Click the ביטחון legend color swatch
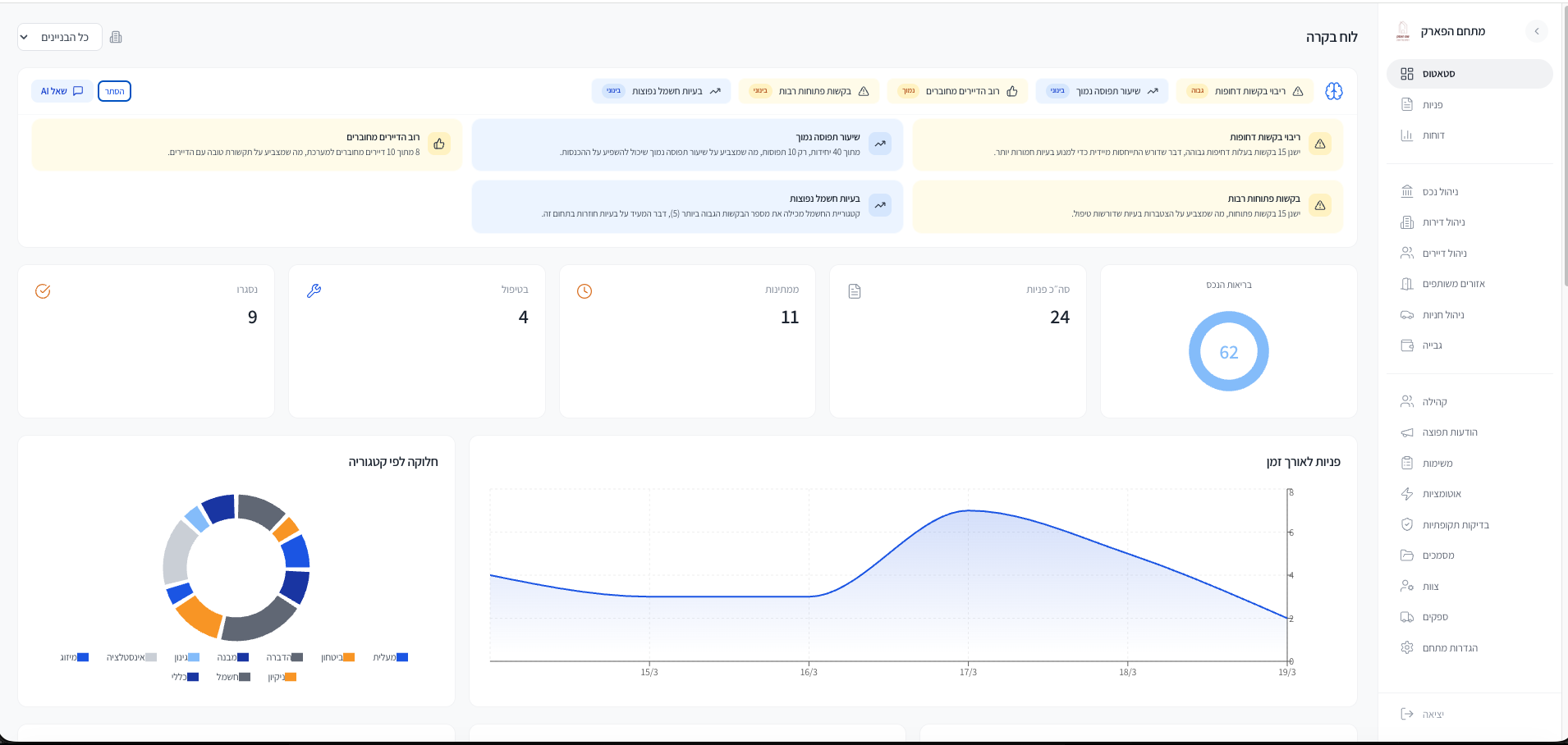This screenshot has width=1568, height=745. pyautogui.click(x=349, y=657)
